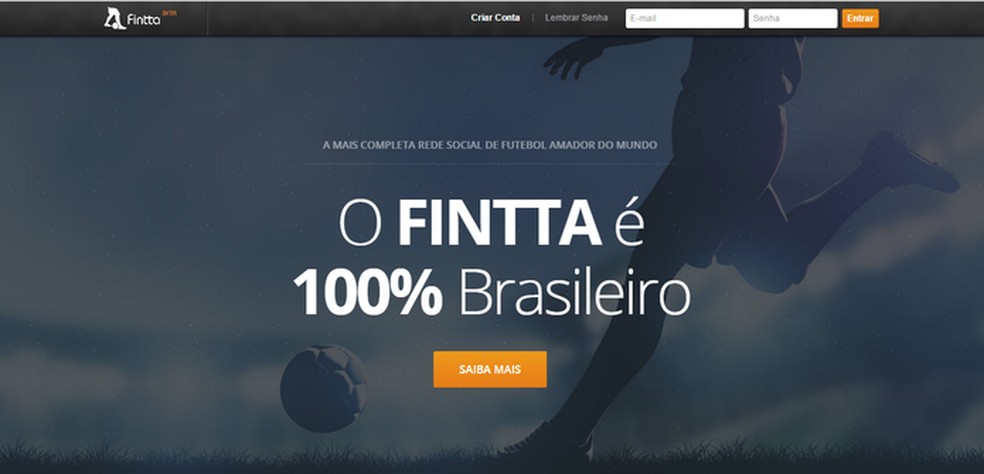Click the bold FINTTA headline word

click(x=500, y=222)
